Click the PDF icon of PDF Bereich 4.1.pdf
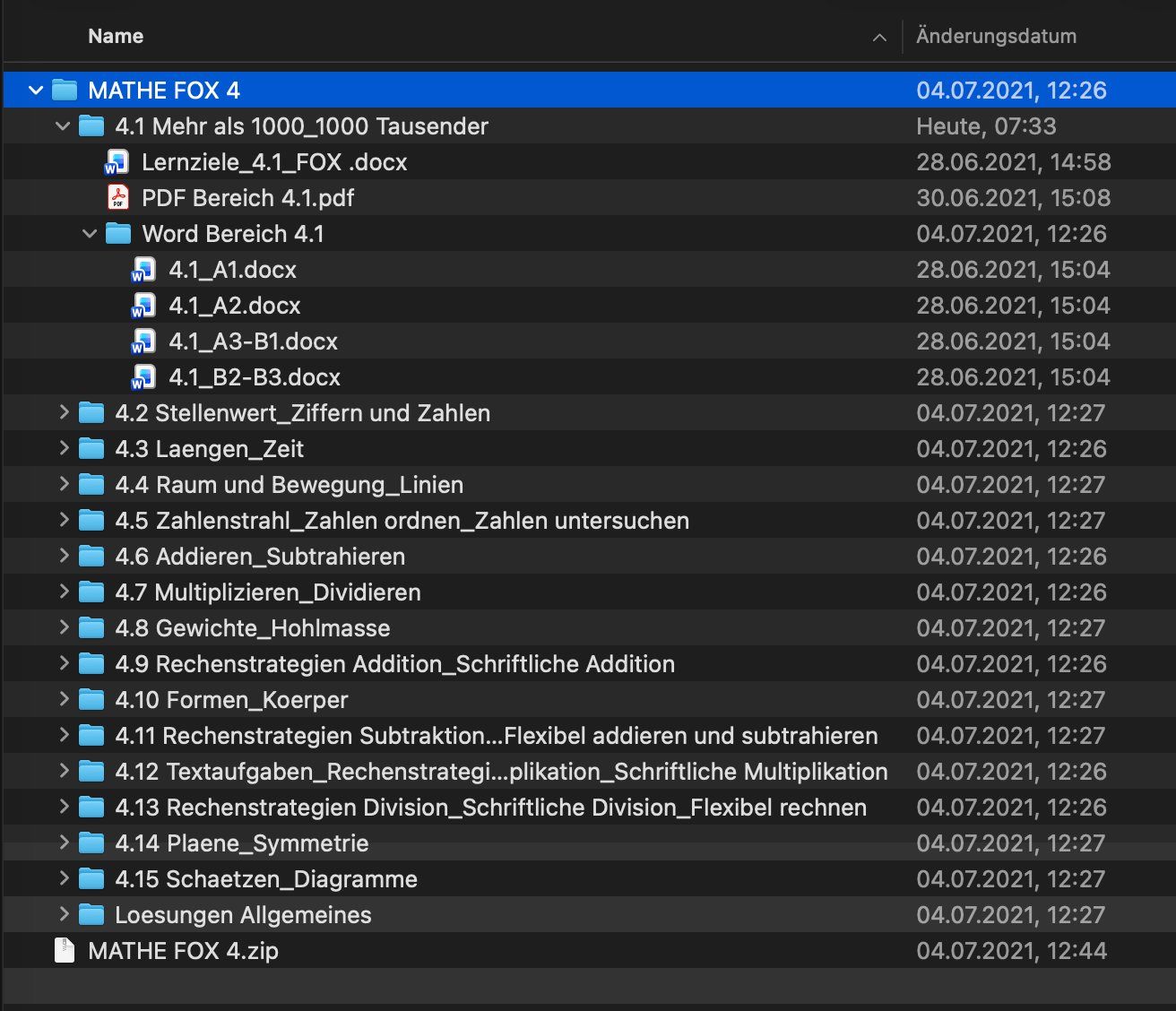This screenshot has height=1011, width=1176. click(117, 198)
